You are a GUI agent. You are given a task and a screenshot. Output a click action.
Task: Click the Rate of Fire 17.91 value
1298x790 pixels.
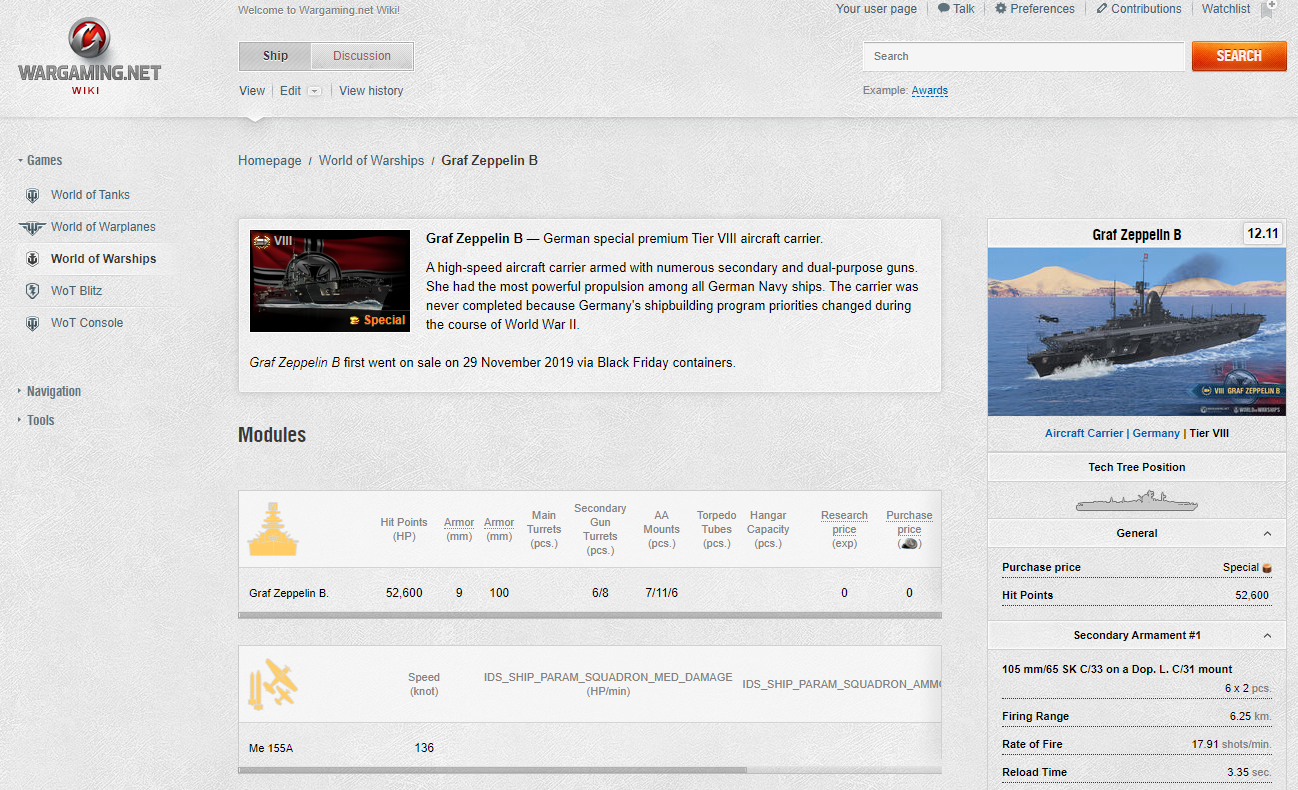tap(1231, 745)
